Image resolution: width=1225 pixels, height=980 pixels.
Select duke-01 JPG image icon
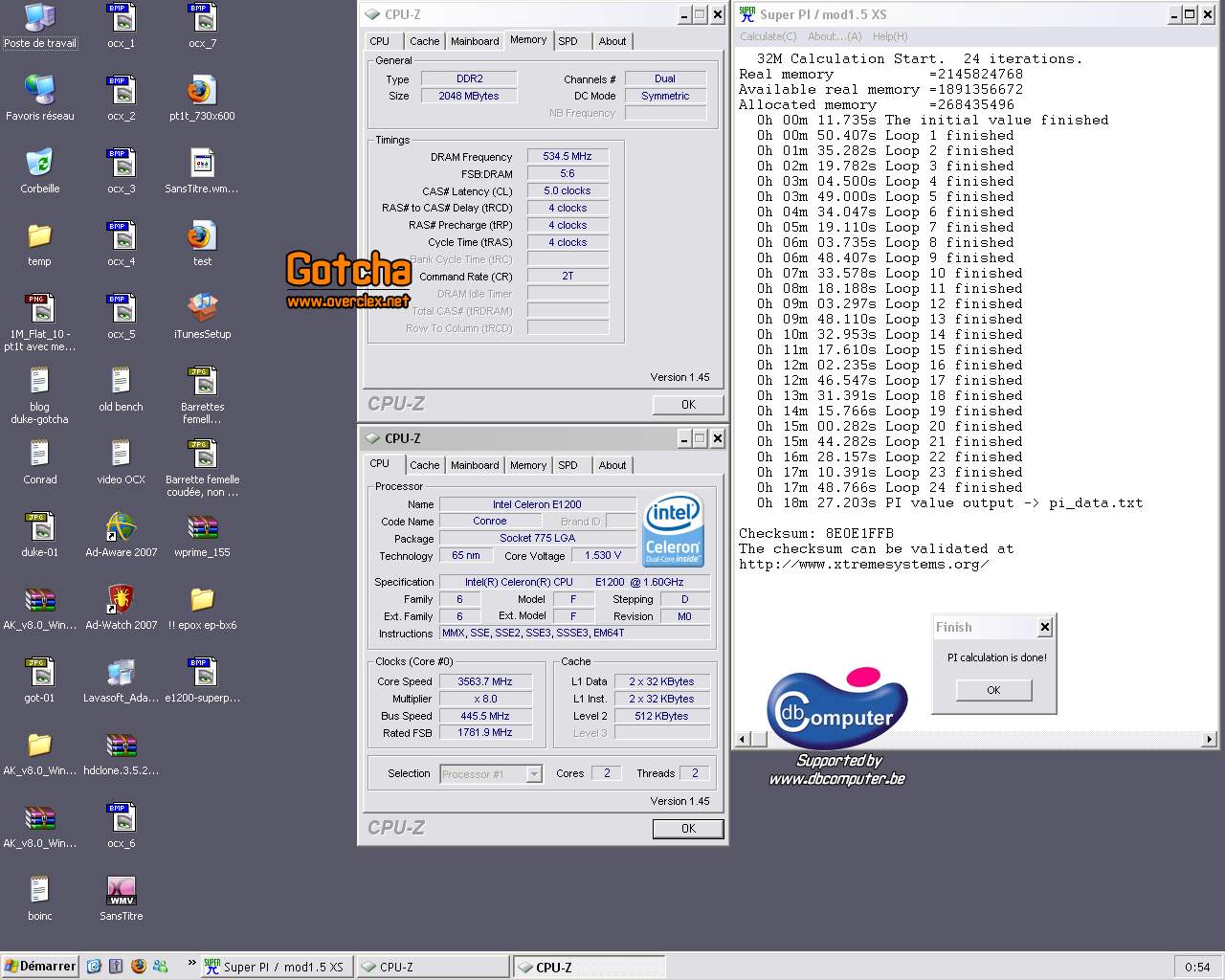tap(39, 535)
